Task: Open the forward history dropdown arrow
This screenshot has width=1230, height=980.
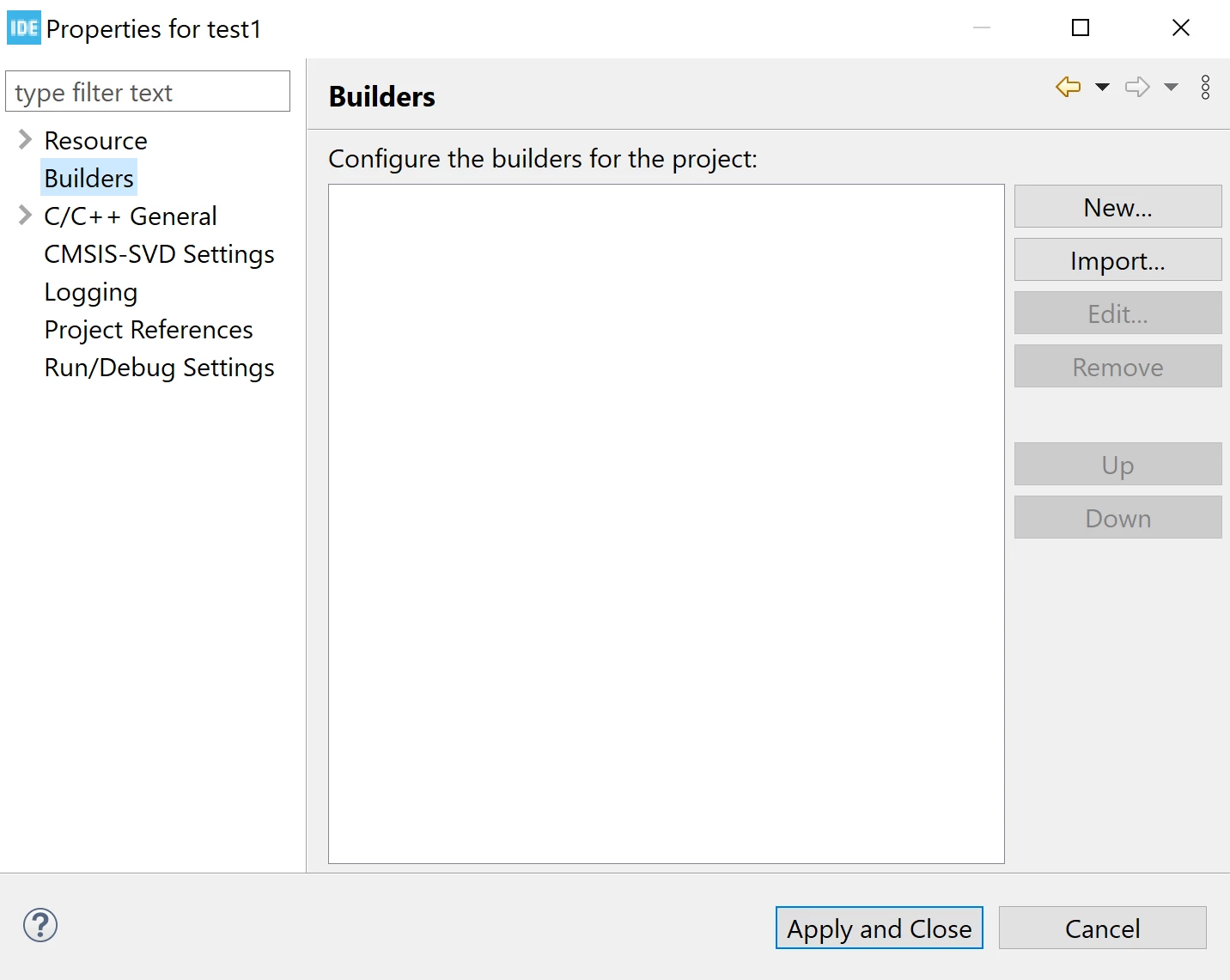Action: [1171, 87]
